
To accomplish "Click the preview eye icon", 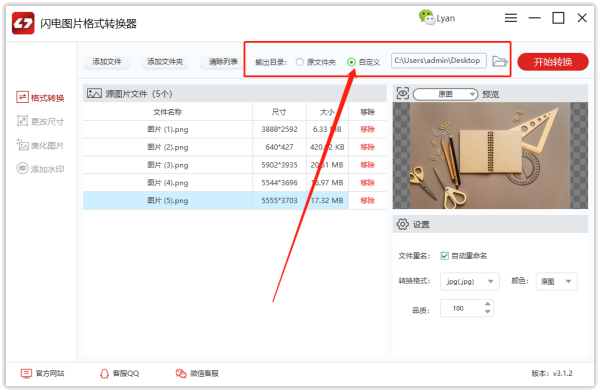I will click(x=403, y=93).
